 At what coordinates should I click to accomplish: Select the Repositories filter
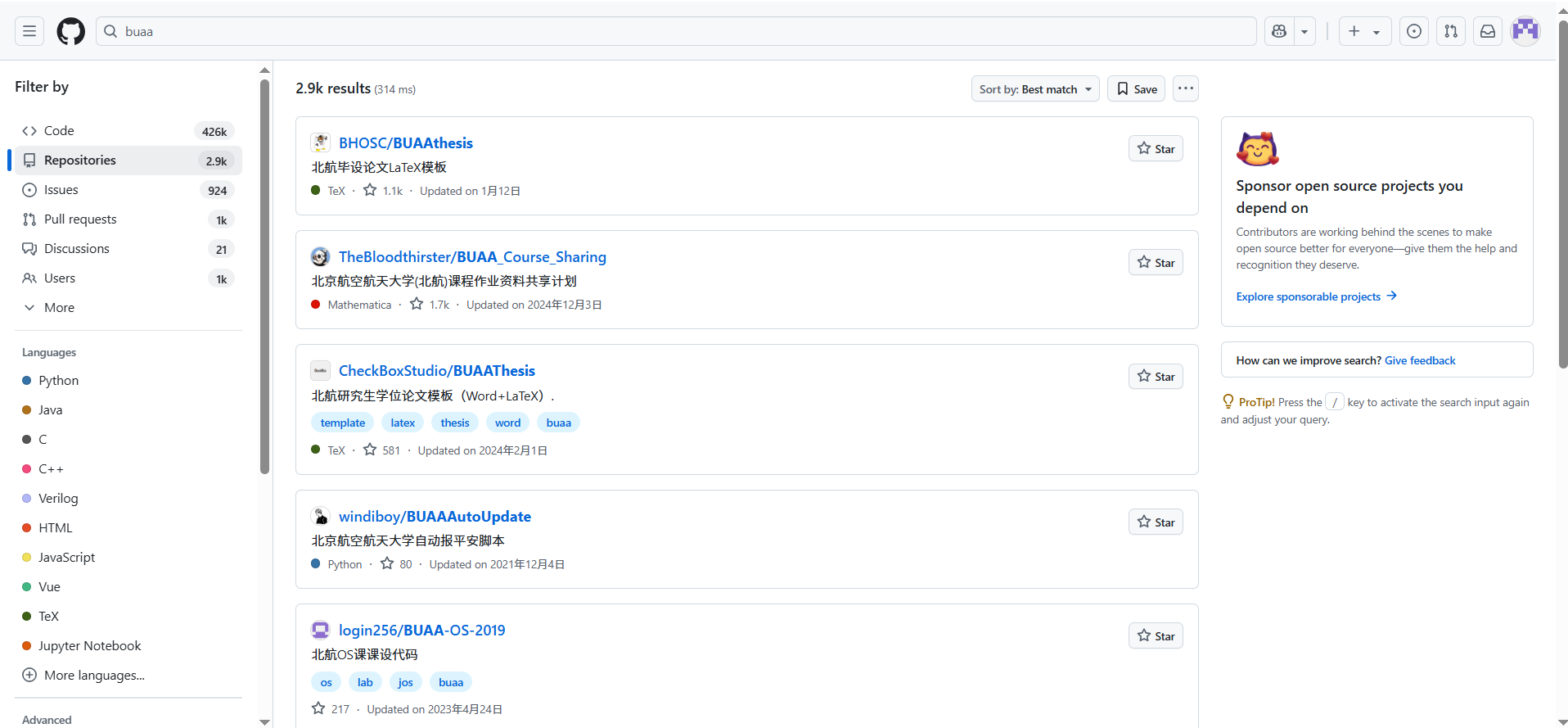128,161
